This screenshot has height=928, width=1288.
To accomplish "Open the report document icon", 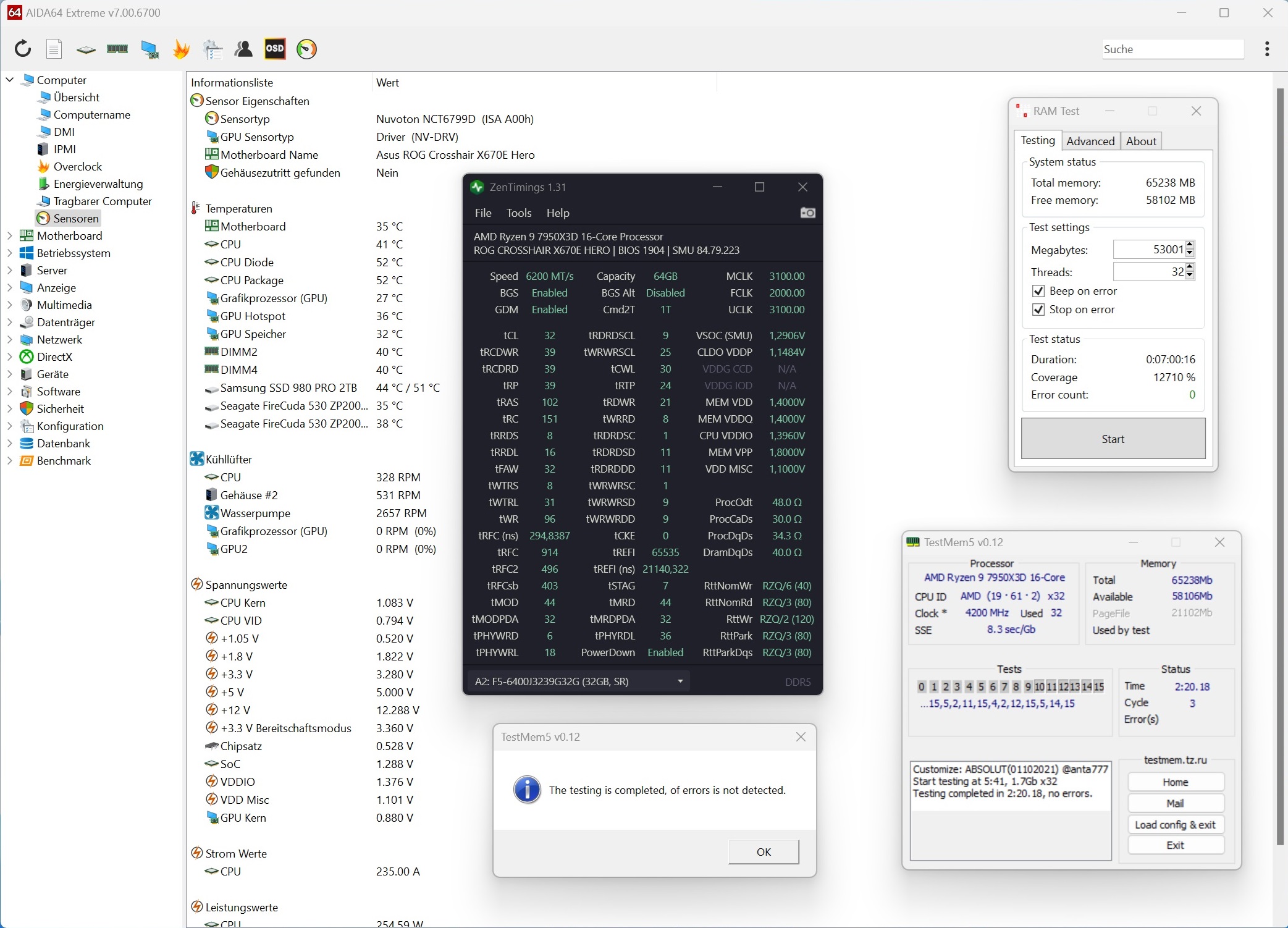I will [54, 49].
